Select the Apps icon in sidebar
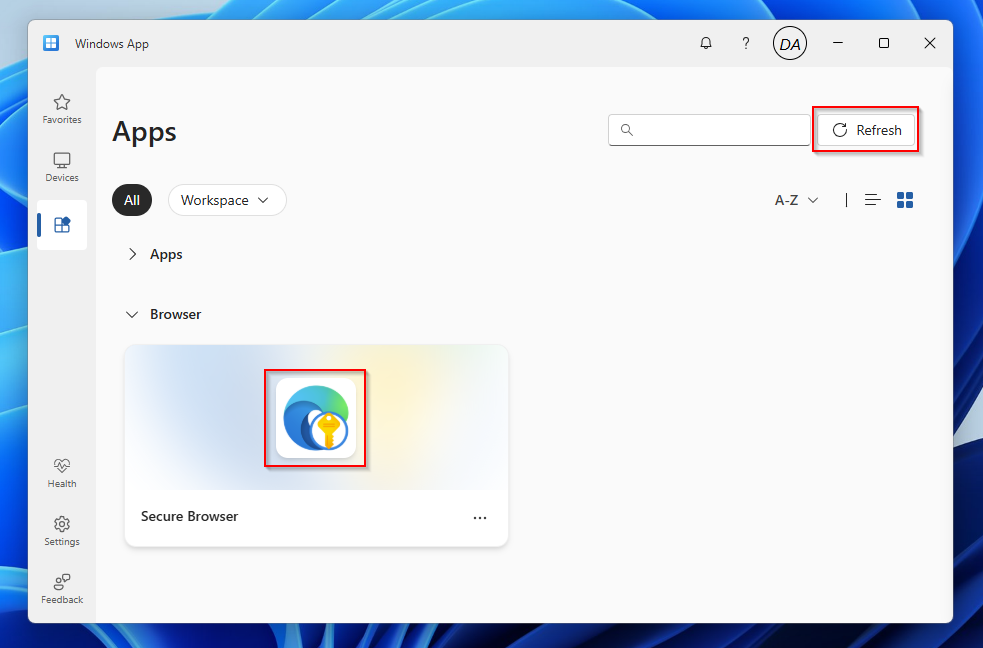Image resolution: width=983 pixels, height=648 pixels. click(x=62, y=225)
